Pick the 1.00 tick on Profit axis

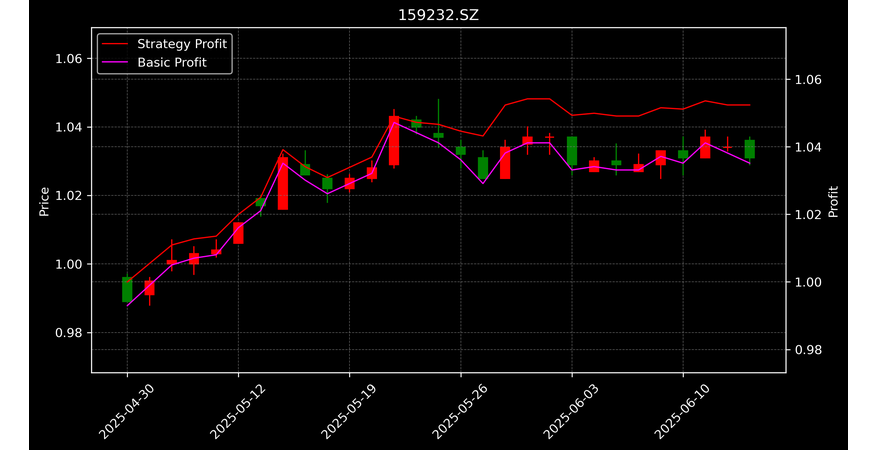point(808,282)
